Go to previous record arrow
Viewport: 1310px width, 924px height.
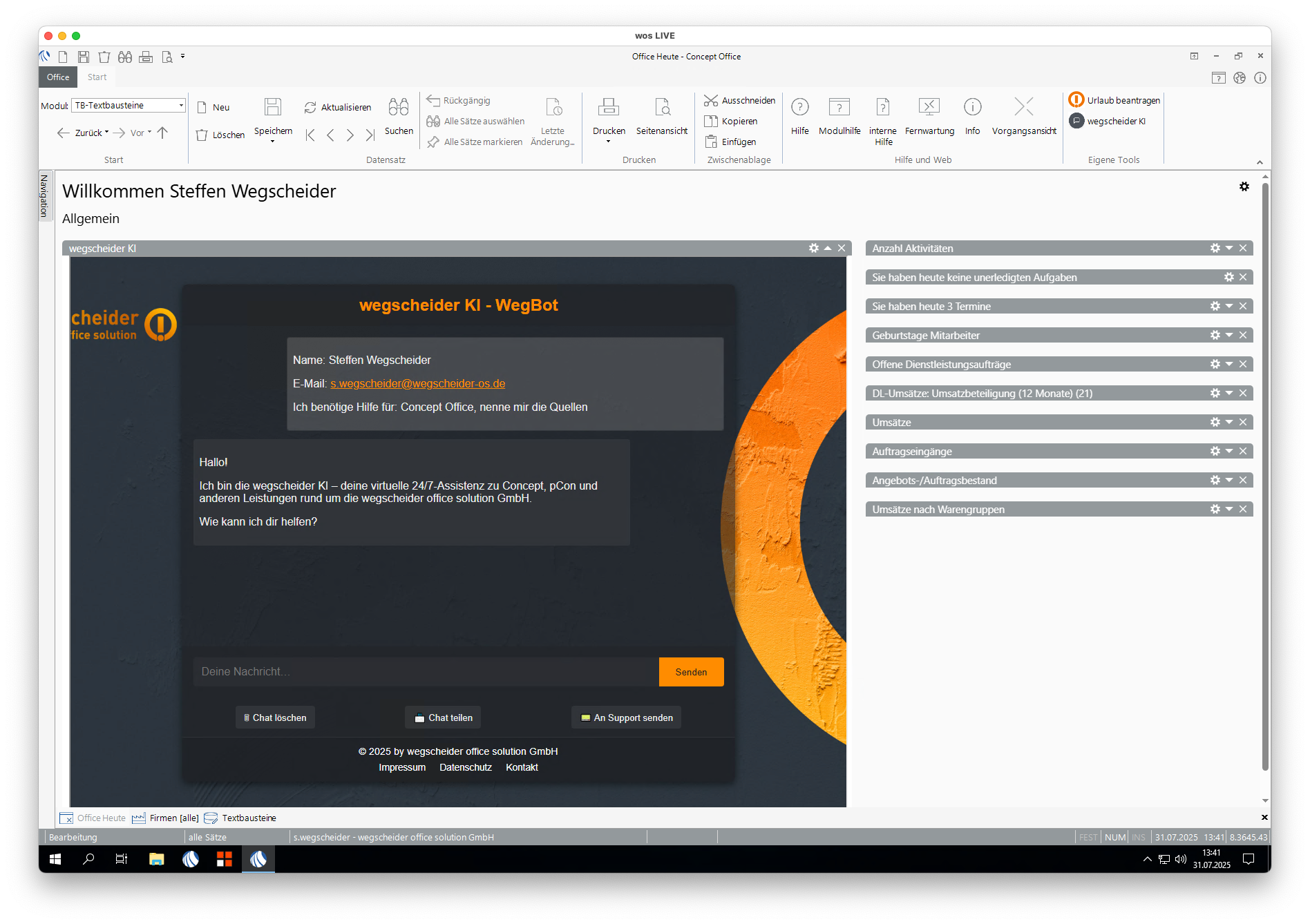tap(330, 135)
